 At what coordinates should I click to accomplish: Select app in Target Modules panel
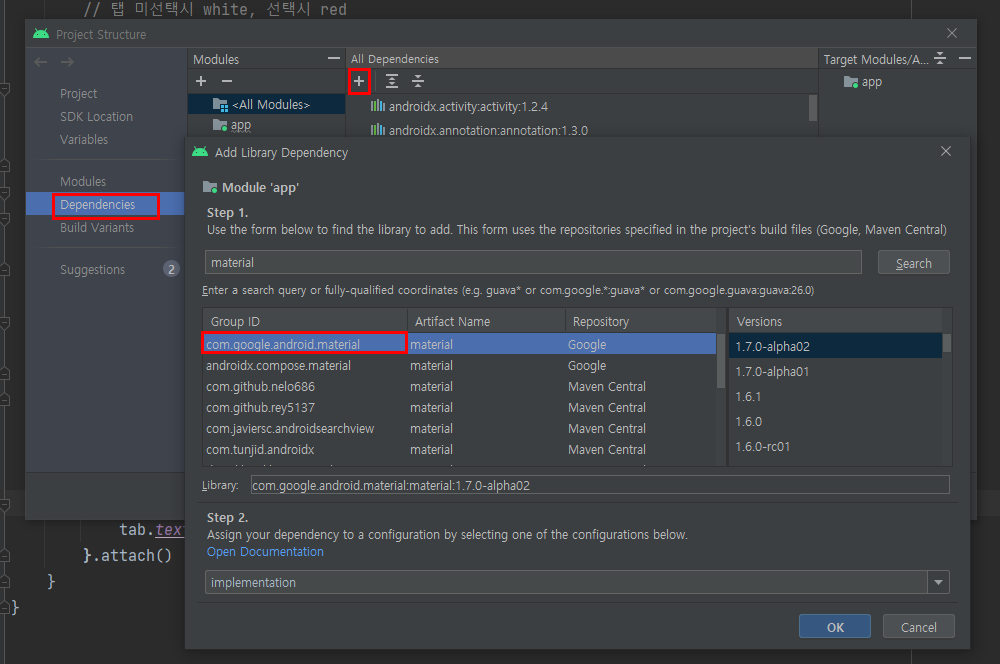click(x=863, y=82)
